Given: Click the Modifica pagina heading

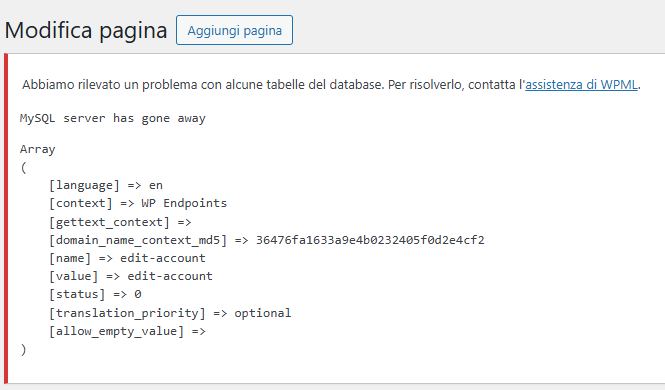Looking at the screenshot, I should 86,31.
